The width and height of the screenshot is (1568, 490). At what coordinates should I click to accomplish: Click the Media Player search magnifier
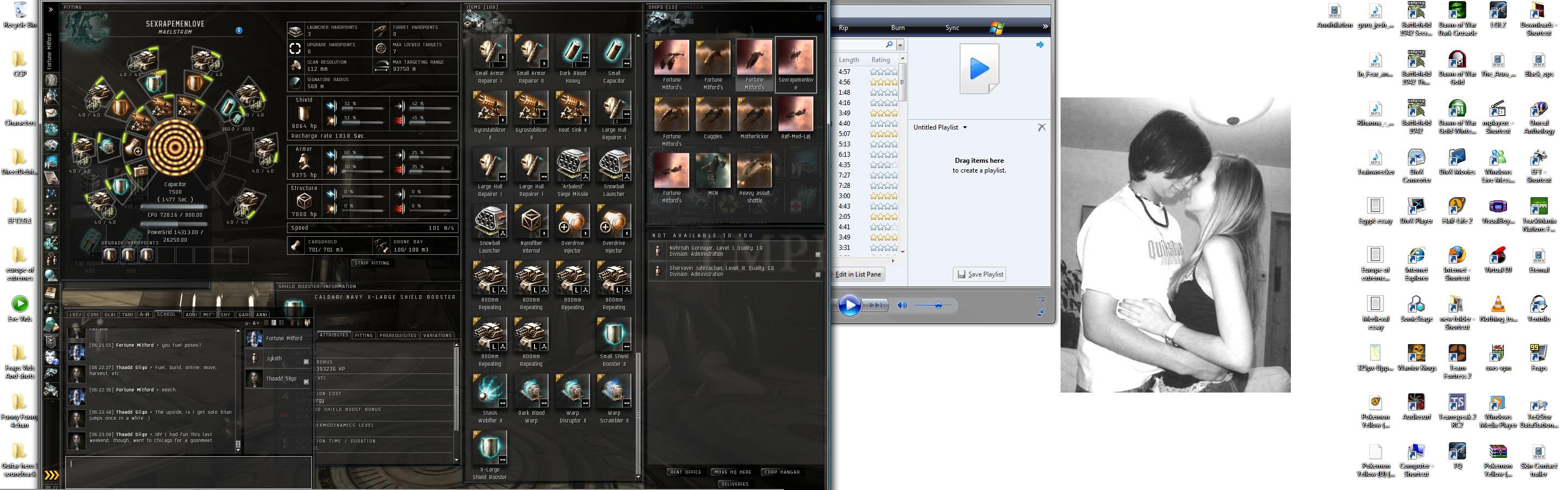[889, 45]
